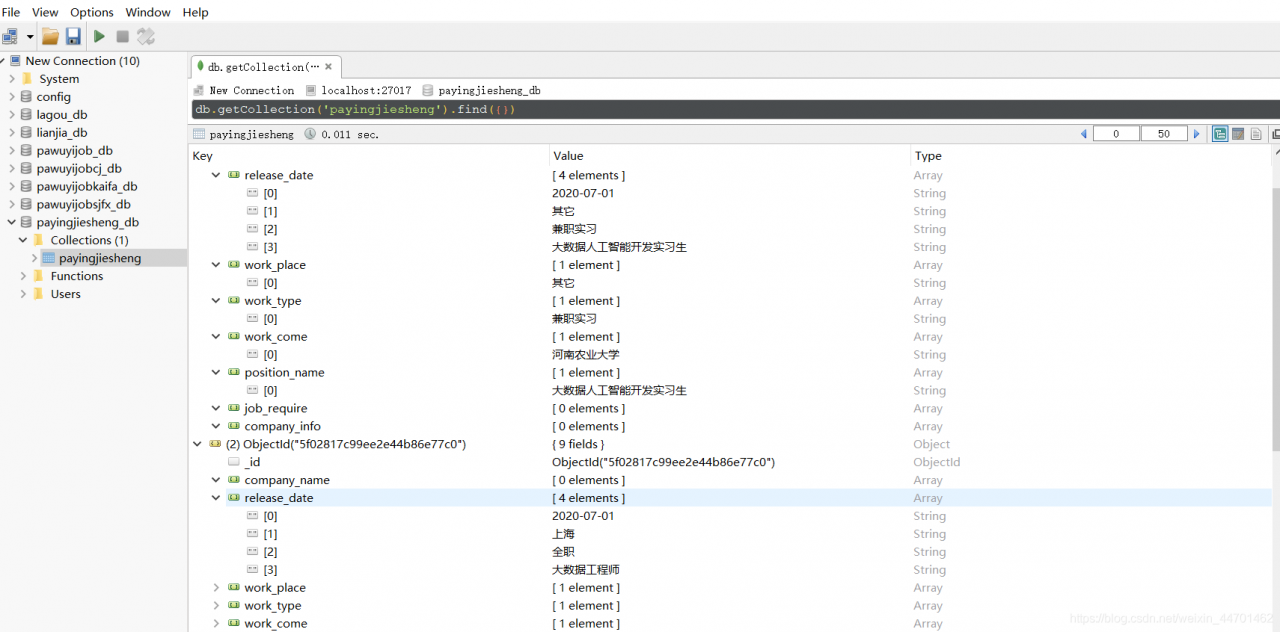Run query with green play icon
This screenshot has height=632, width=1280.
(x=99, y=37)
